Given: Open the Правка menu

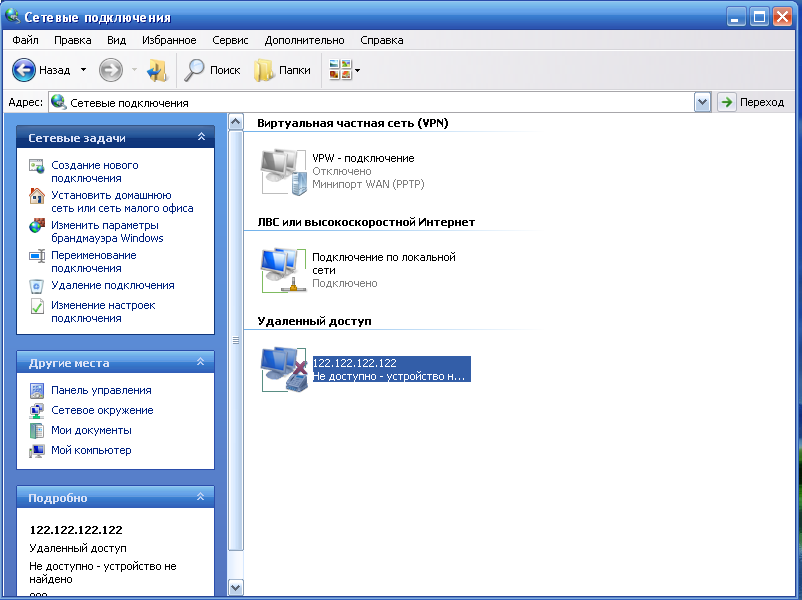Looking at the screenshot, I should pos(73,40).
